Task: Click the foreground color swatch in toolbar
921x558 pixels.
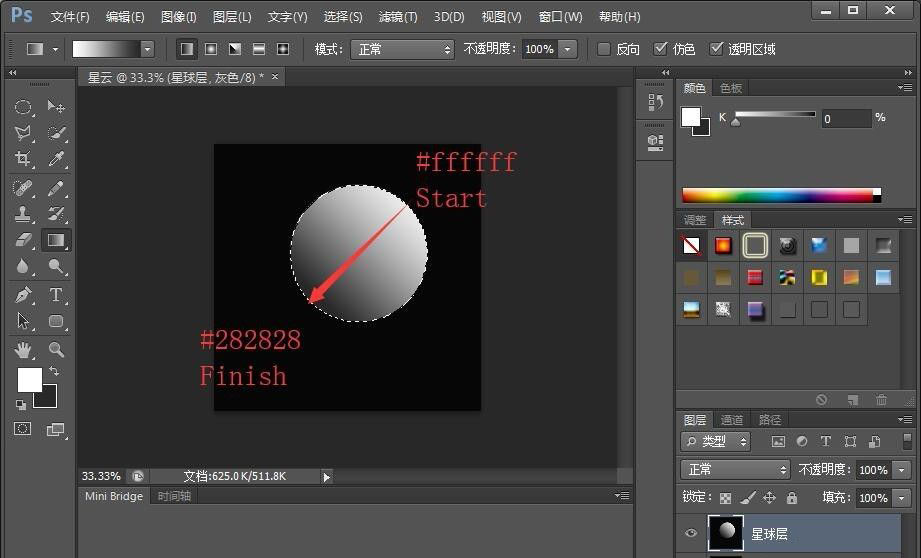Action: click(29, 379)
